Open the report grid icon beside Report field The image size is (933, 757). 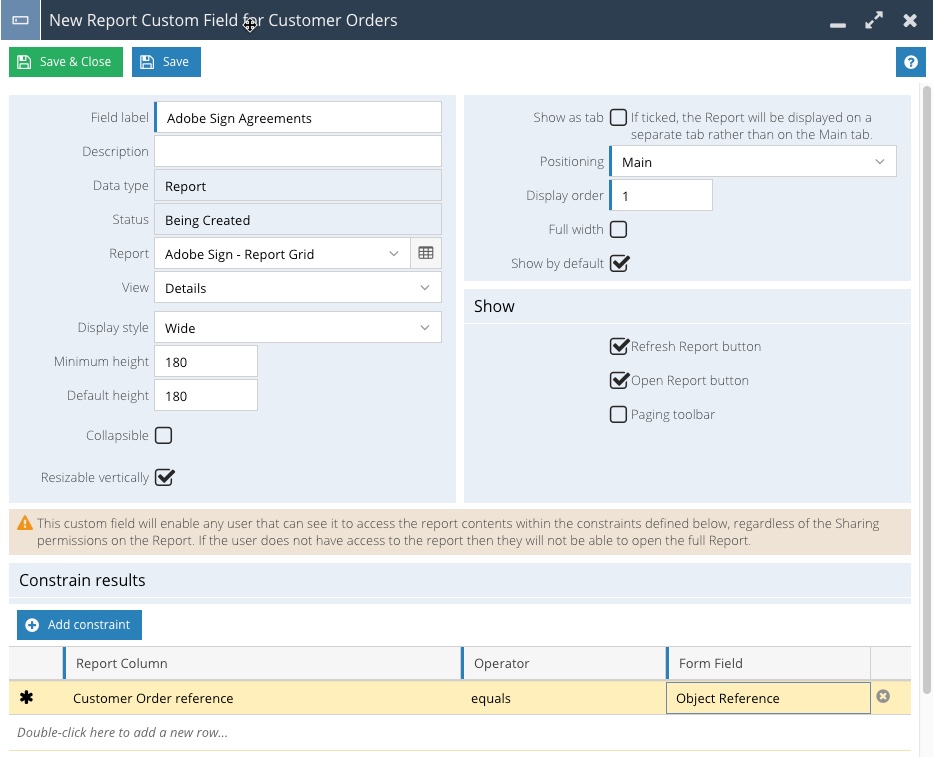coord(426,254)
